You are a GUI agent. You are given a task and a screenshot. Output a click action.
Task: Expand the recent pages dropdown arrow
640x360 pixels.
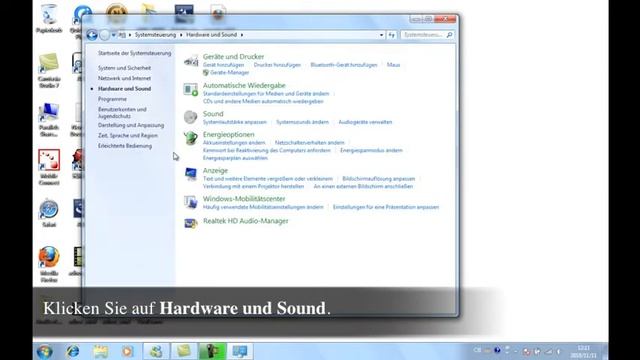click(x=113, y=35)
